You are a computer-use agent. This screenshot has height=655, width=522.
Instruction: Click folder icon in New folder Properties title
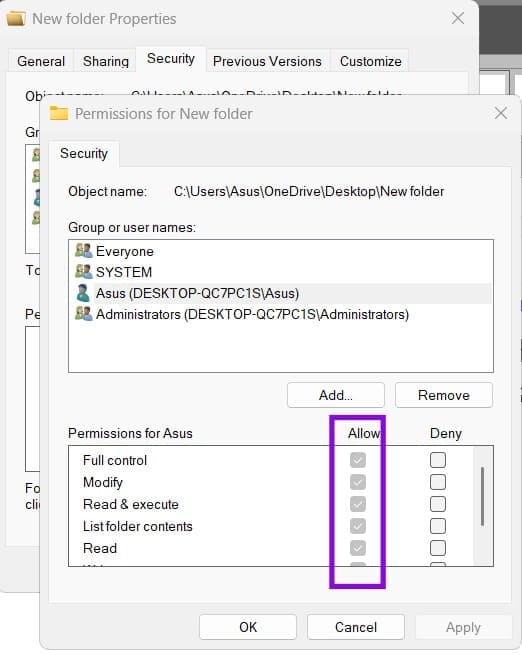pyautogui.click(x=16, y=19)
